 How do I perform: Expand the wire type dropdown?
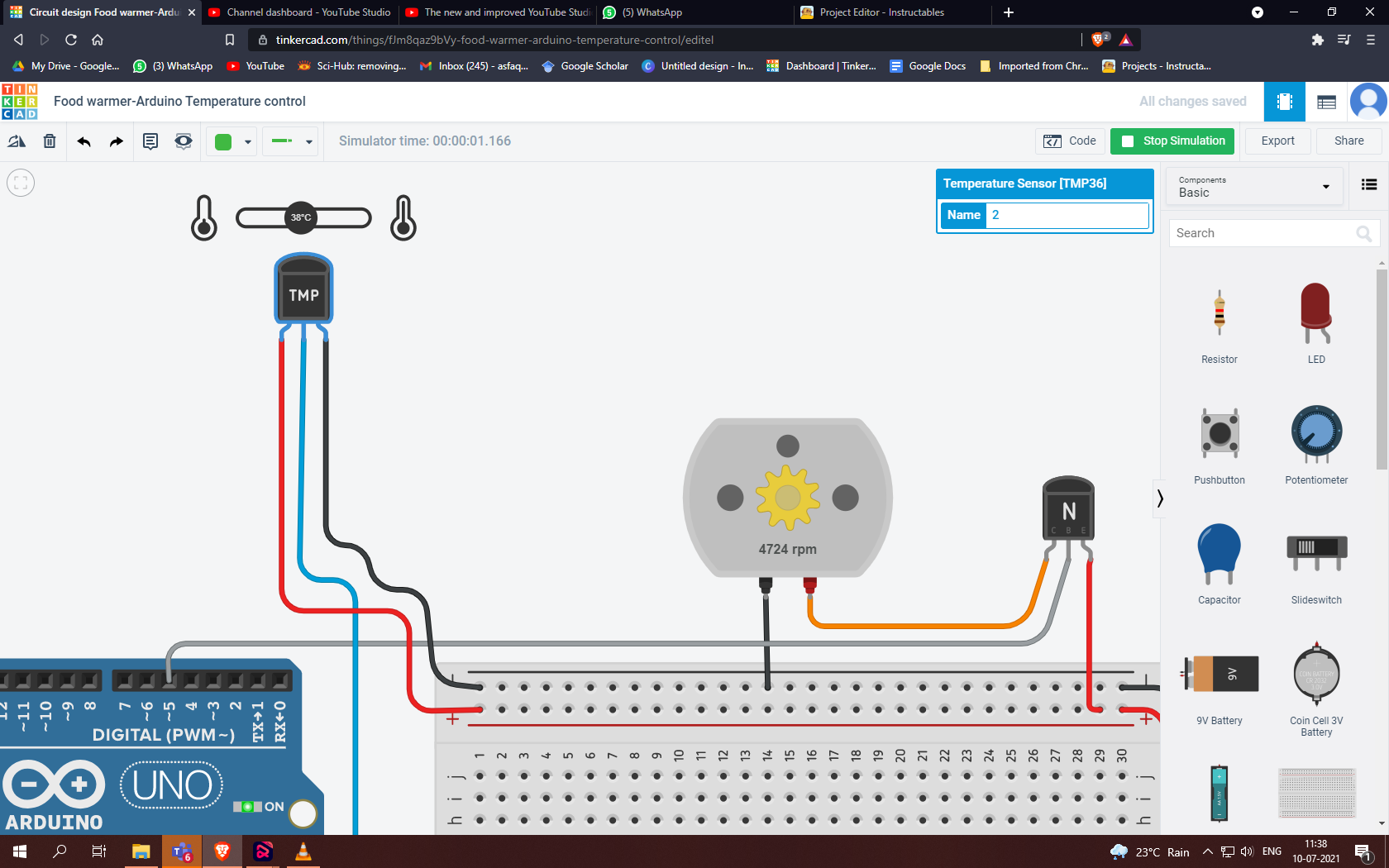pos(308,141)
